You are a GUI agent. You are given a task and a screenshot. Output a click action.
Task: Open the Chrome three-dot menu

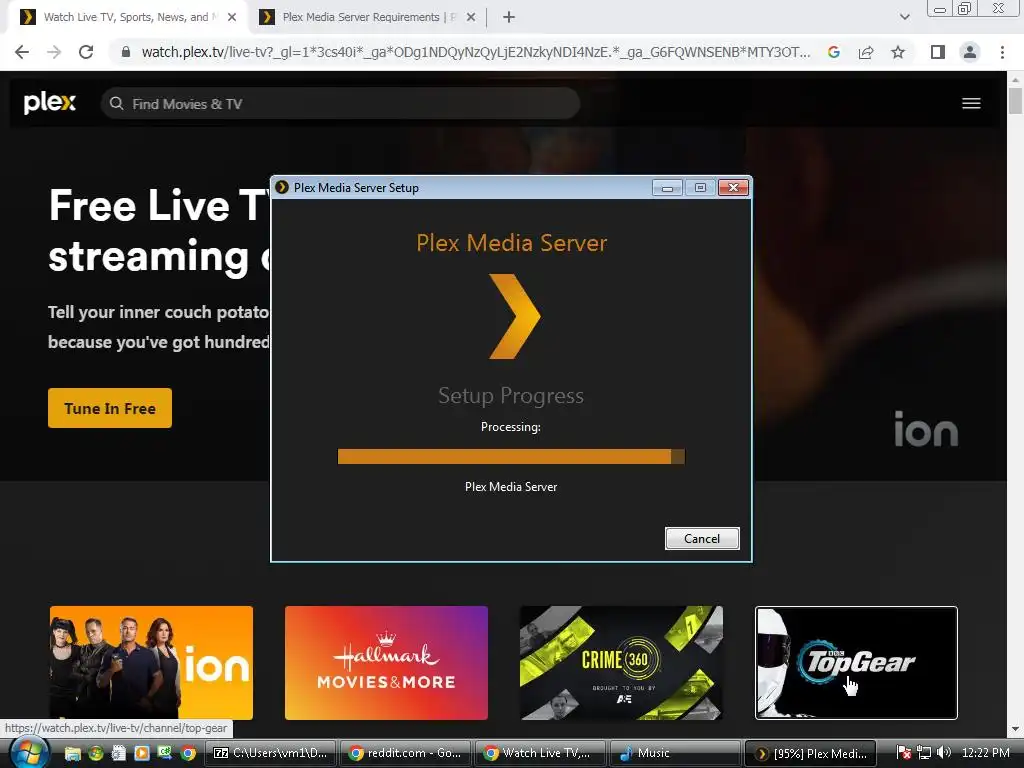tap(1002, 52)
